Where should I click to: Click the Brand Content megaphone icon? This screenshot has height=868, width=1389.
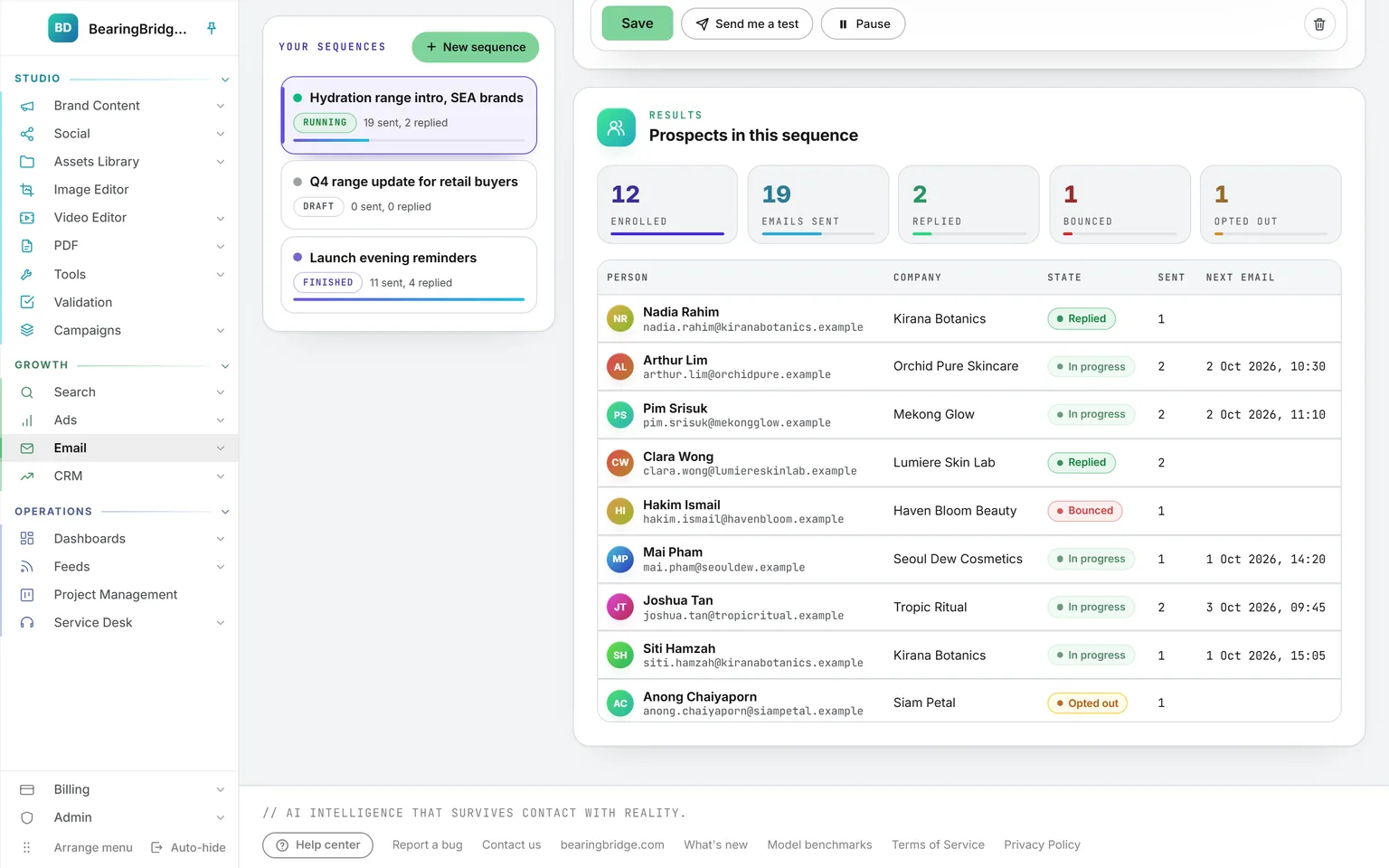[x=27, y=106]
